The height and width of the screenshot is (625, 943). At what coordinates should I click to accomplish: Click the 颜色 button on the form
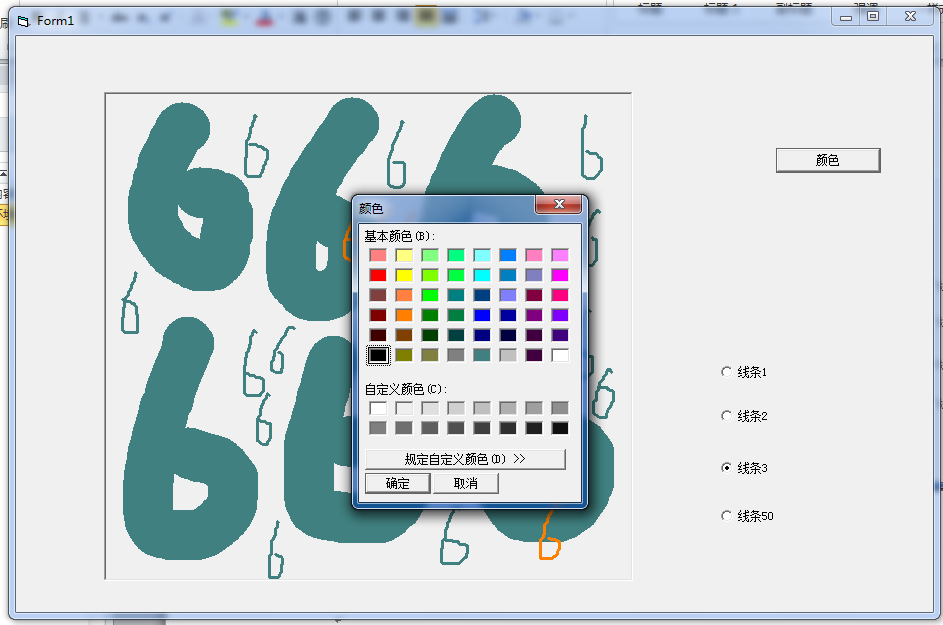coord(828,160)
